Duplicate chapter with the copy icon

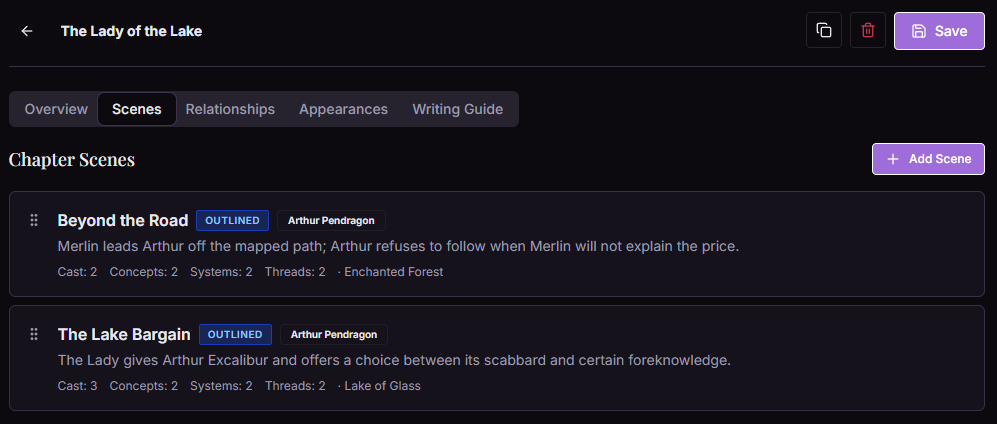point(823,31)
